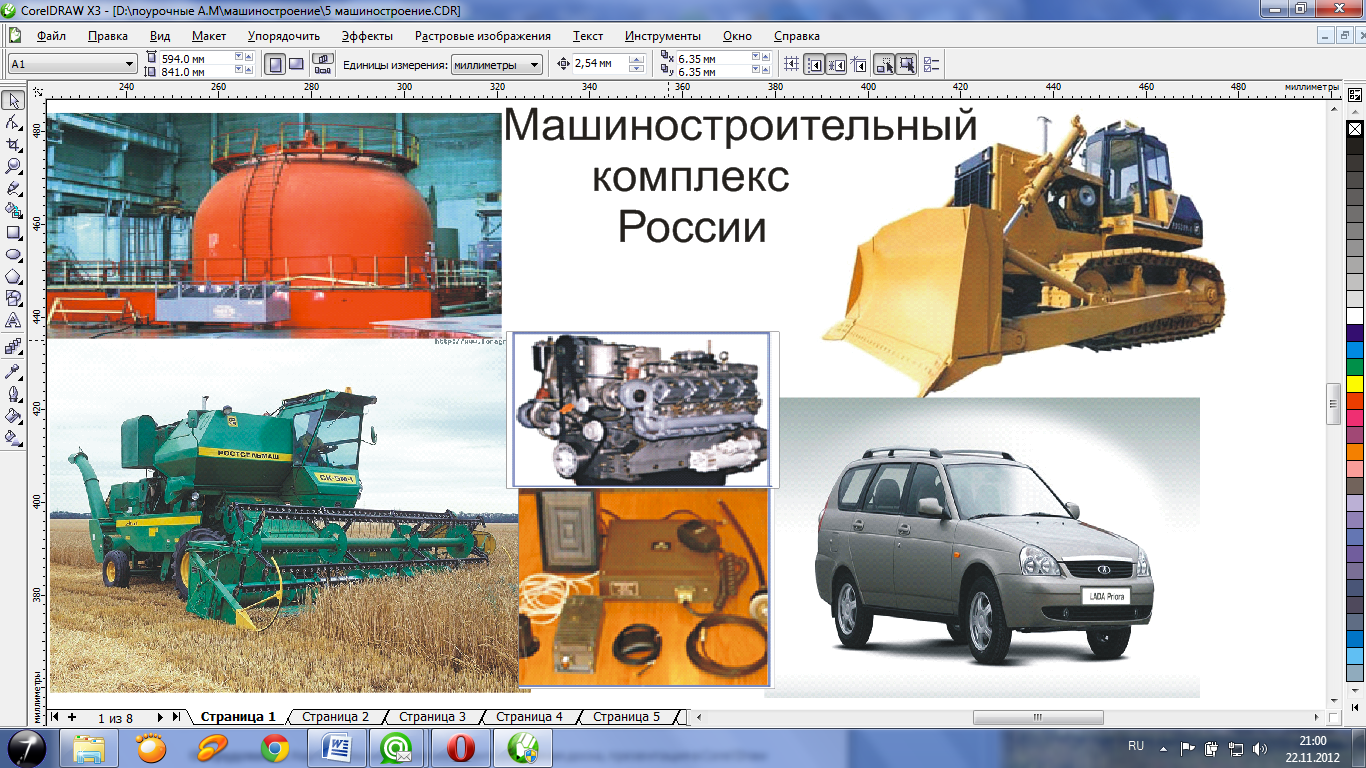Select the Rectangle tool
1366x768 pixels.
(x=14, y=232)
